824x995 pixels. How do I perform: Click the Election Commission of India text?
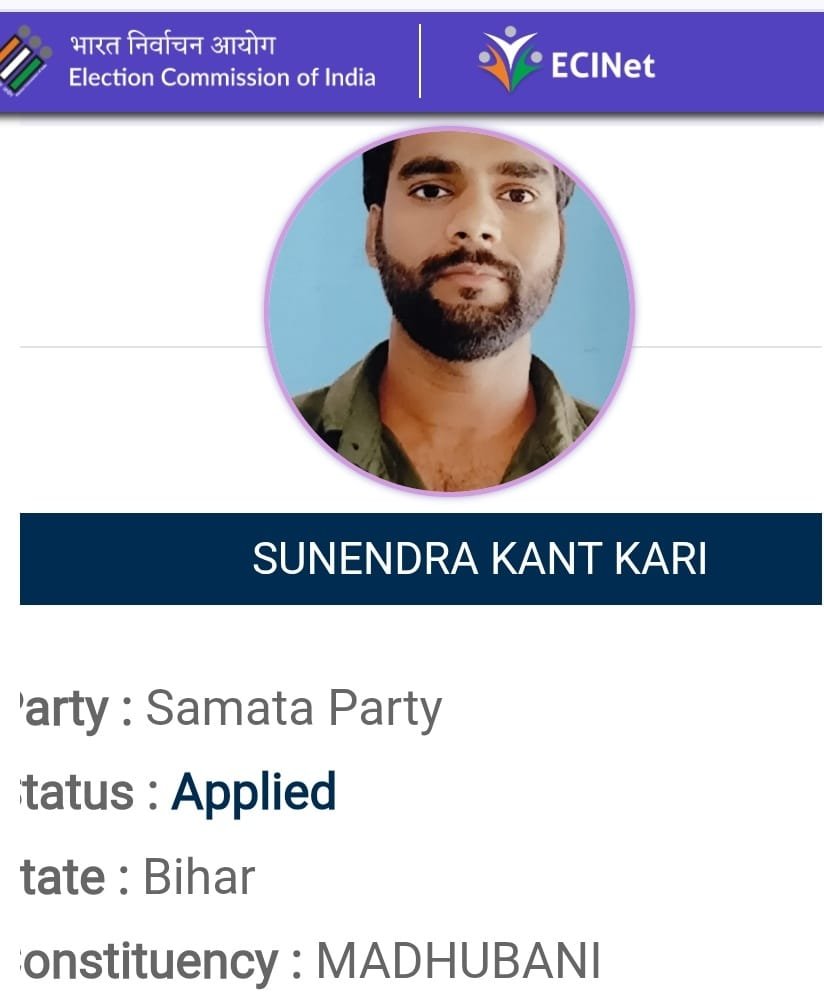[x=222, y=78]
